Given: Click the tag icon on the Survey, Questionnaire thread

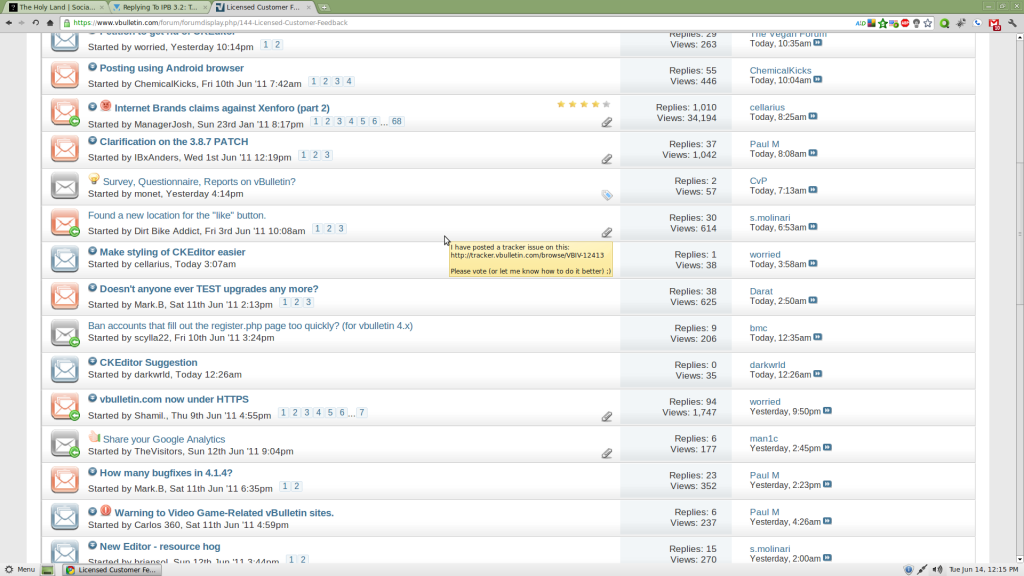Looking at the screenshot, I should 607,195.
